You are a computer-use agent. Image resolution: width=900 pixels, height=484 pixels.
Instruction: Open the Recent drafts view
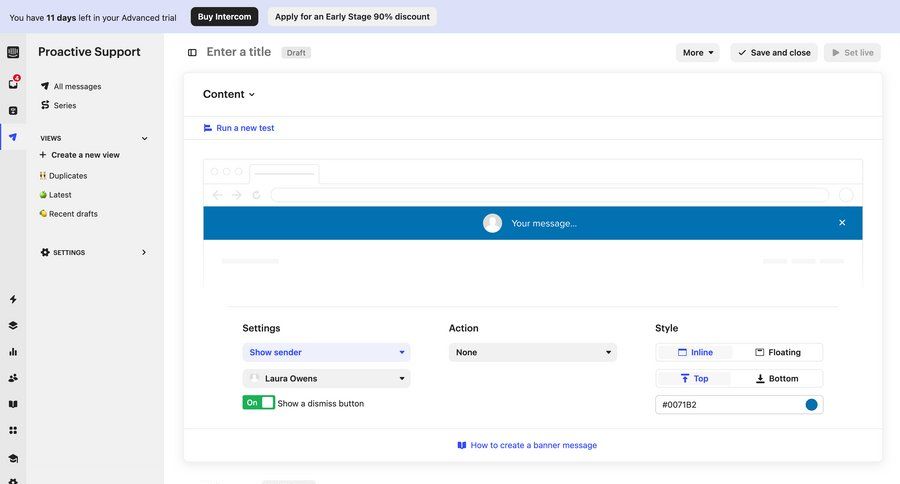tap(68, 214)
